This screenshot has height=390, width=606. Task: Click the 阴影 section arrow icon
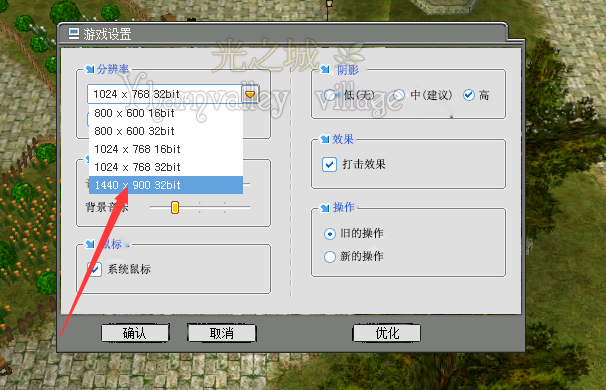coord(325,70)
